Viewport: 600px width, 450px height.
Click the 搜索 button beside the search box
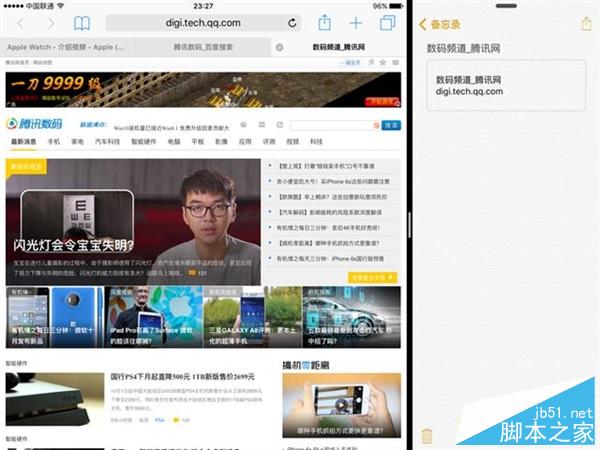(391, 125)
